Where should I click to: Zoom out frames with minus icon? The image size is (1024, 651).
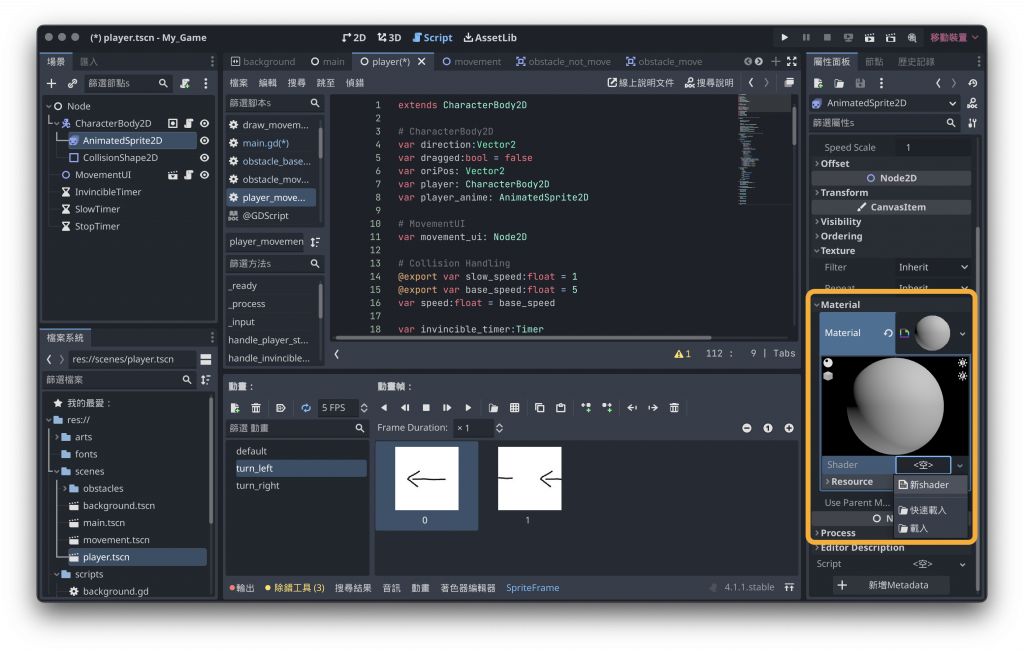(746, 428)
